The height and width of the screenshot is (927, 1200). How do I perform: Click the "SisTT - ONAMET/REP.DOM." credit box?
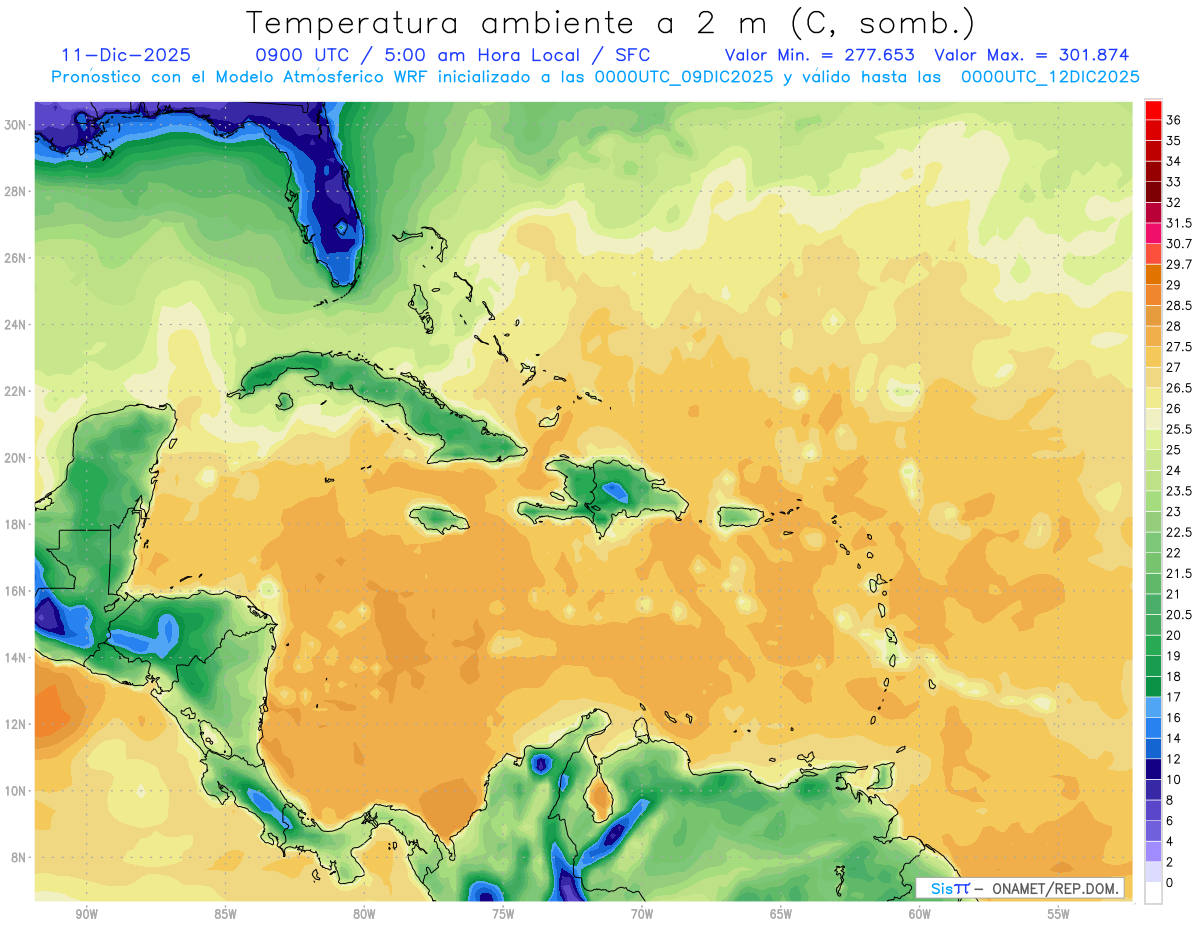[1019, 888]
